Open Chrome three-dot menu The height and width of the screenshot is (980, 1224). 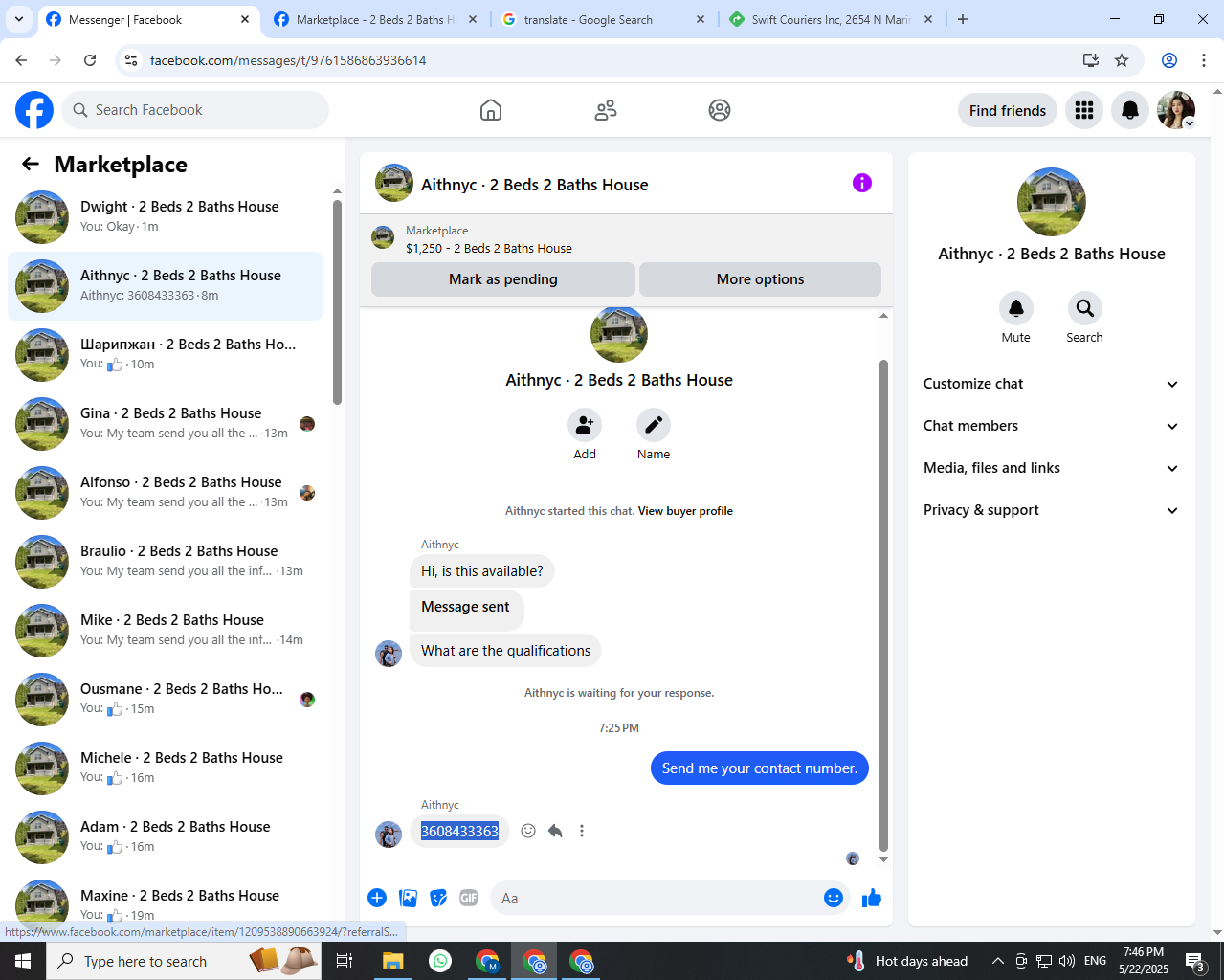[x=1204, y=60]
